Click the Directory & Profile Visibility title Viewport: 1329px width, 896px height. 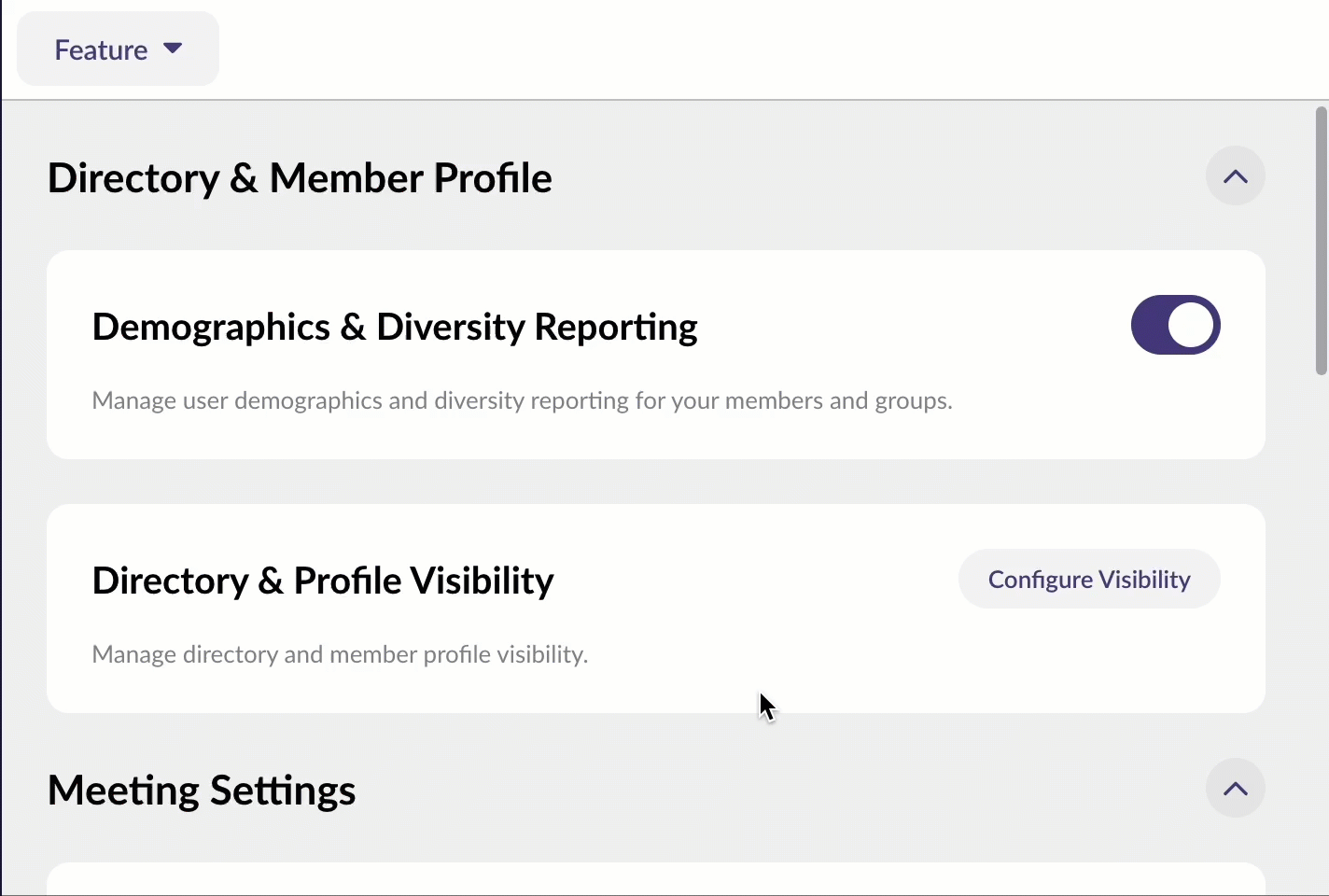tap(323, 581)
